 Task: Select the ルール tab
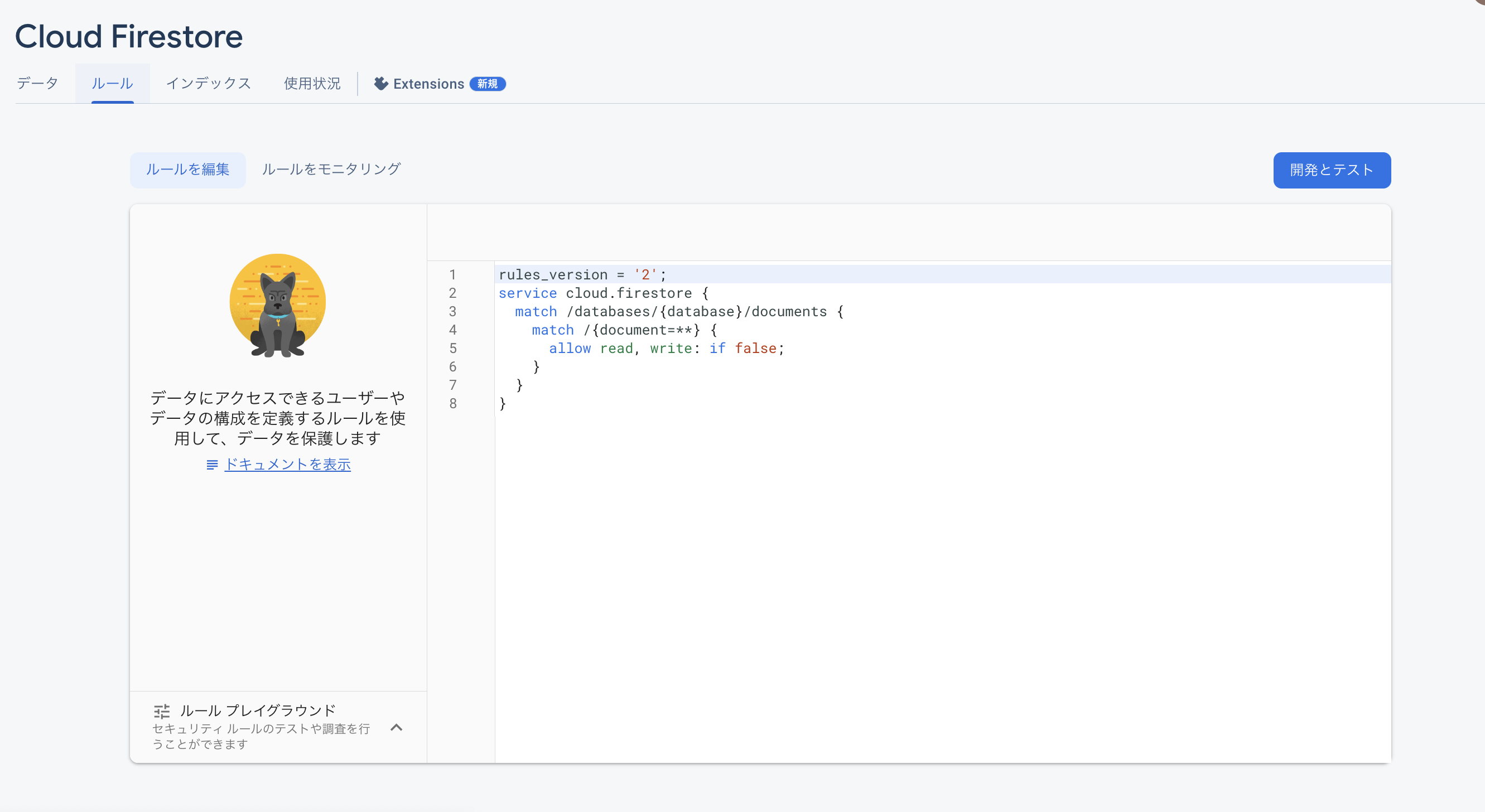coord(113,84)
